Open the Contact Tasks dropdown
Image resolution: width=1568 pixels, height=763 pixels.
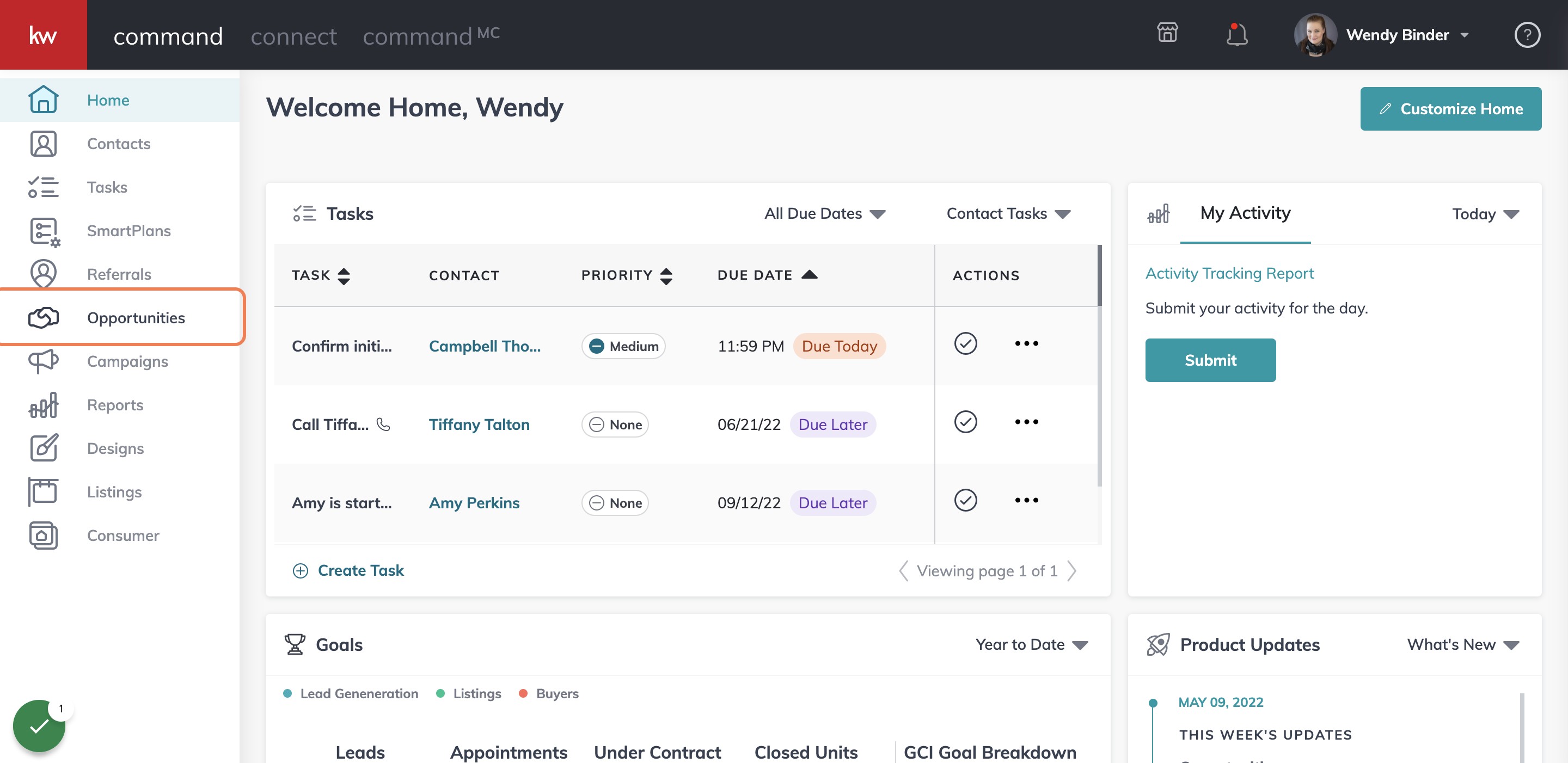[1008, 213]
